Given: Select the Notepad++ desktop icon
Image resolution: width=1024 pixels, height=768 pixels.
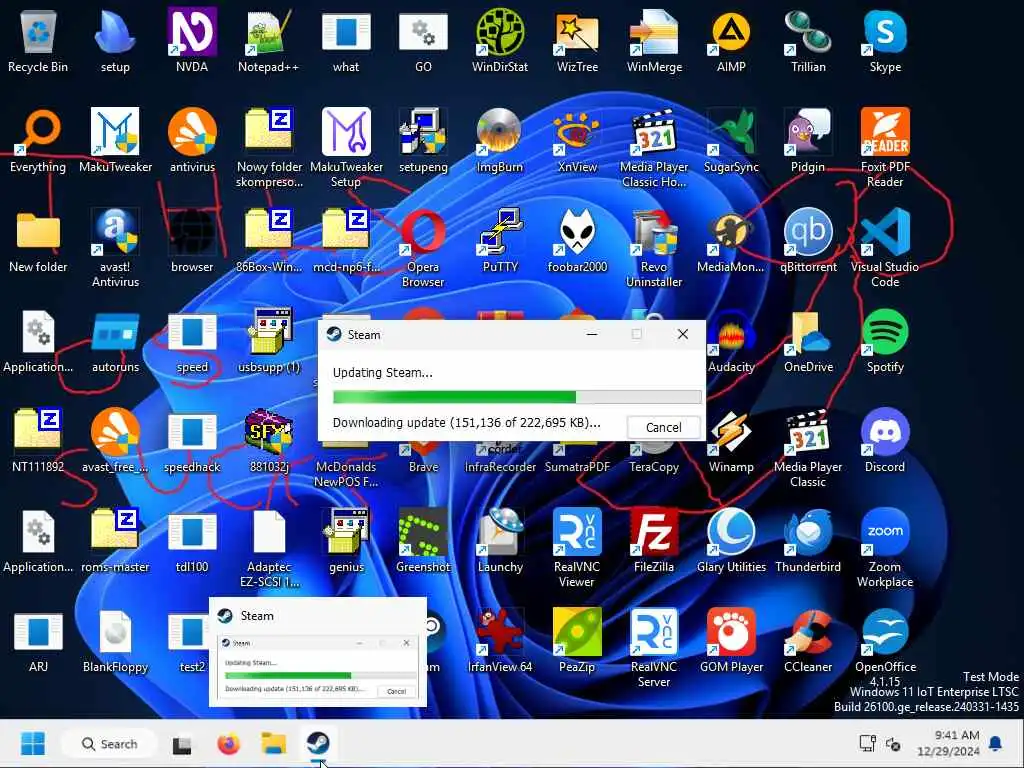Looking at the screenshot, I should 268,41.
